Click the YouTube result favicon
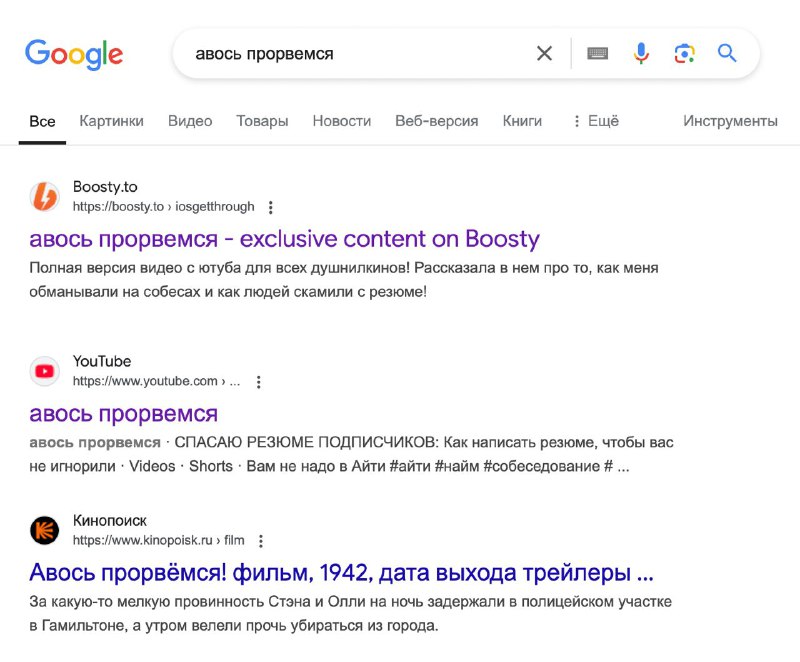Viewport: 800px width, 662px height. pyautogui.click(x=44, y=371)
